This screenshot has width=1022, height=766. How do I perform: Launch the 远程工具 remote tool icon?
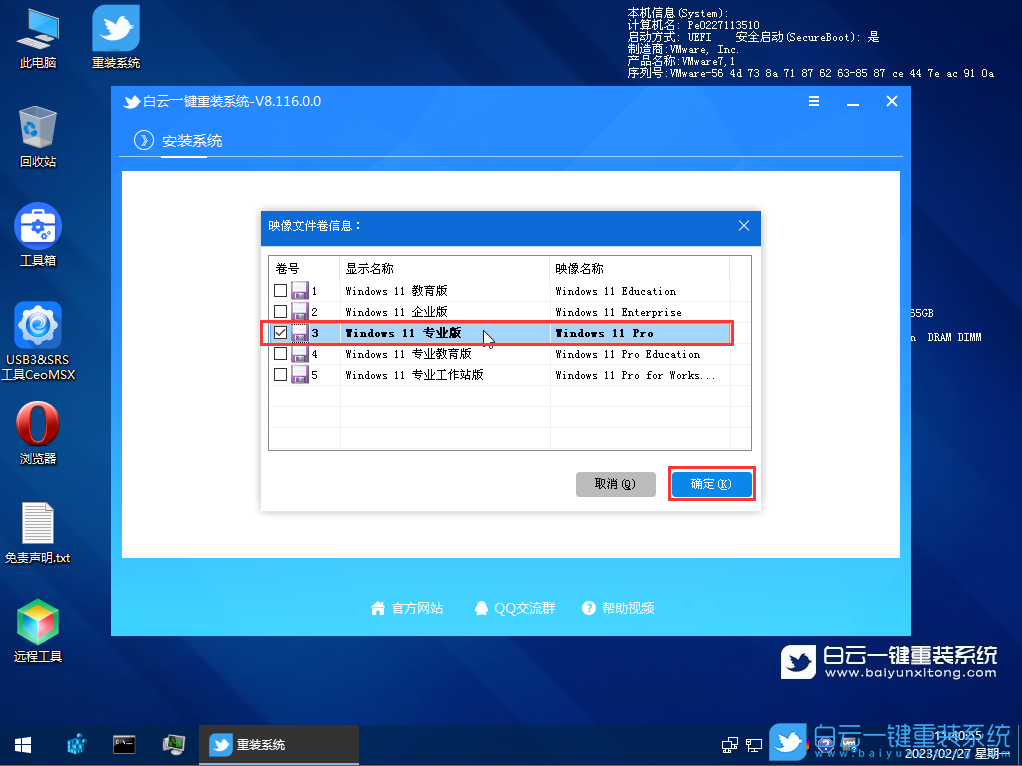[38, 631]
